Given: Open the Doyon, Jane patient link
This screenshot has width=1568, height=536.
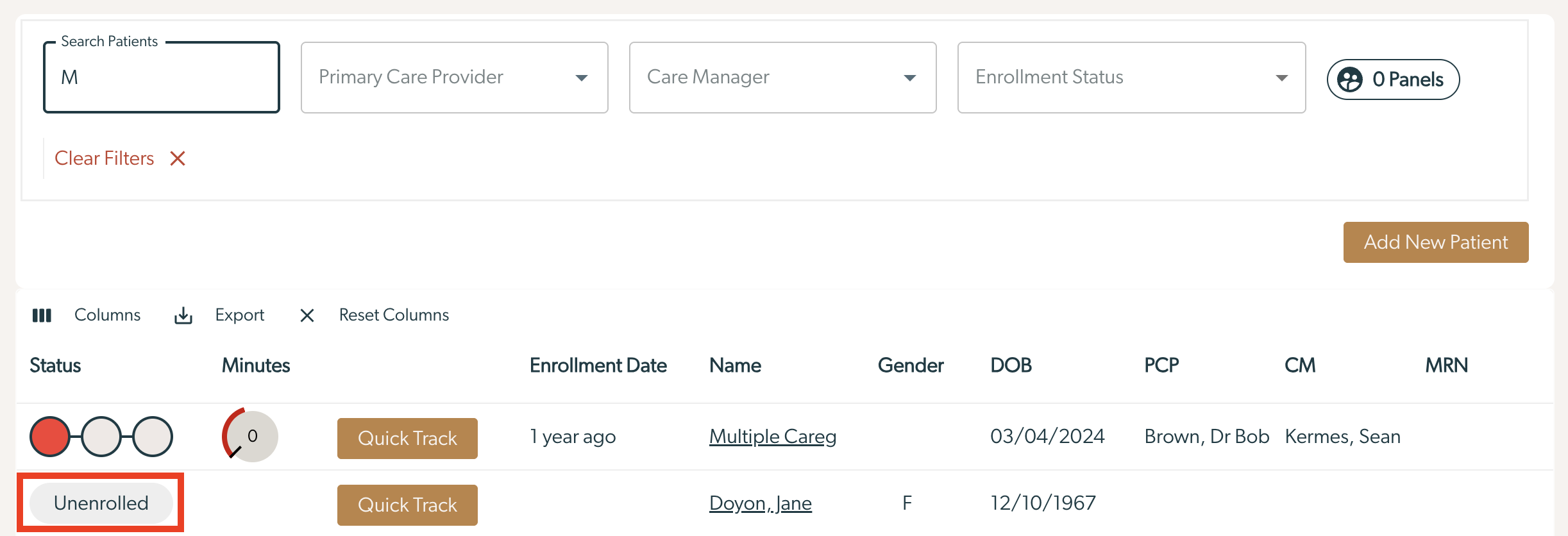Looking at the screenshot, I should [761, 503].
